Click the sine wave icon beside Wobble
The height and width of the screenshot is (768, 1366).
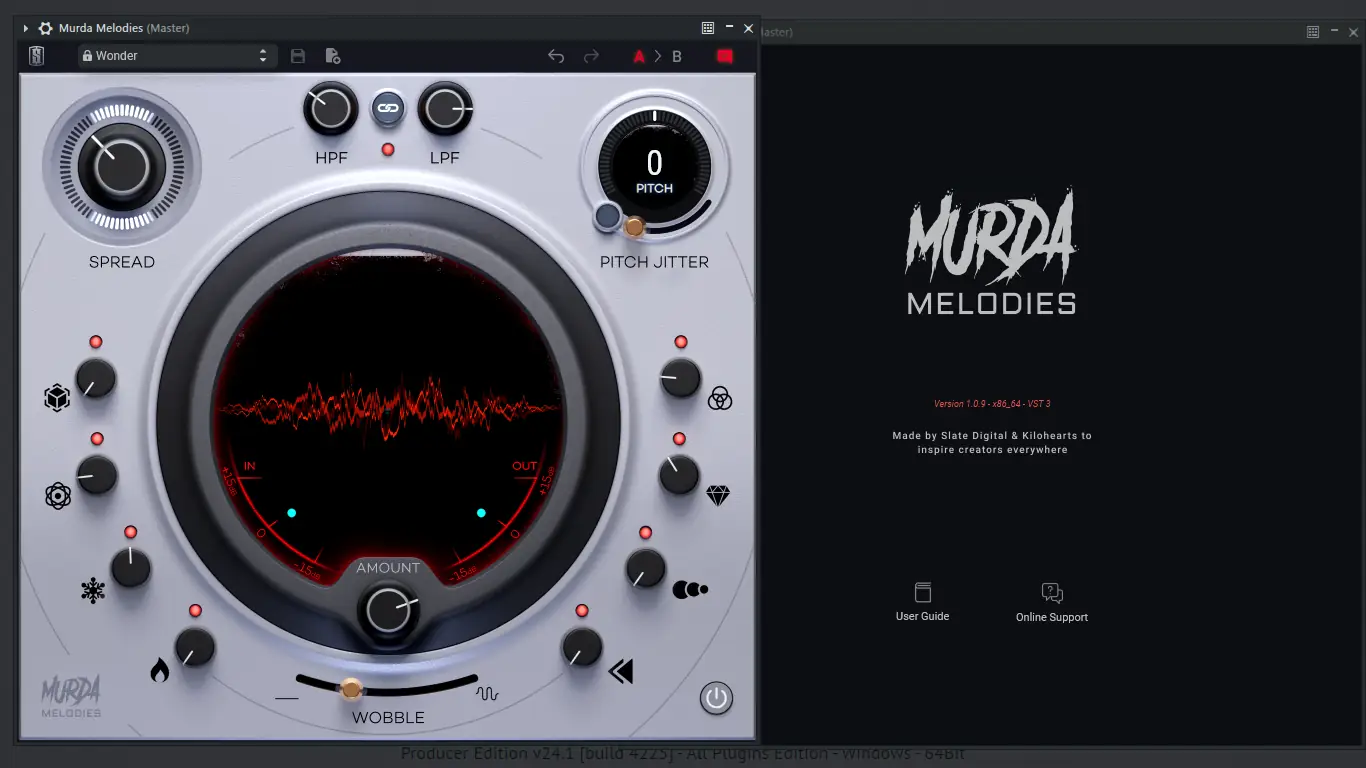(487, 694)
